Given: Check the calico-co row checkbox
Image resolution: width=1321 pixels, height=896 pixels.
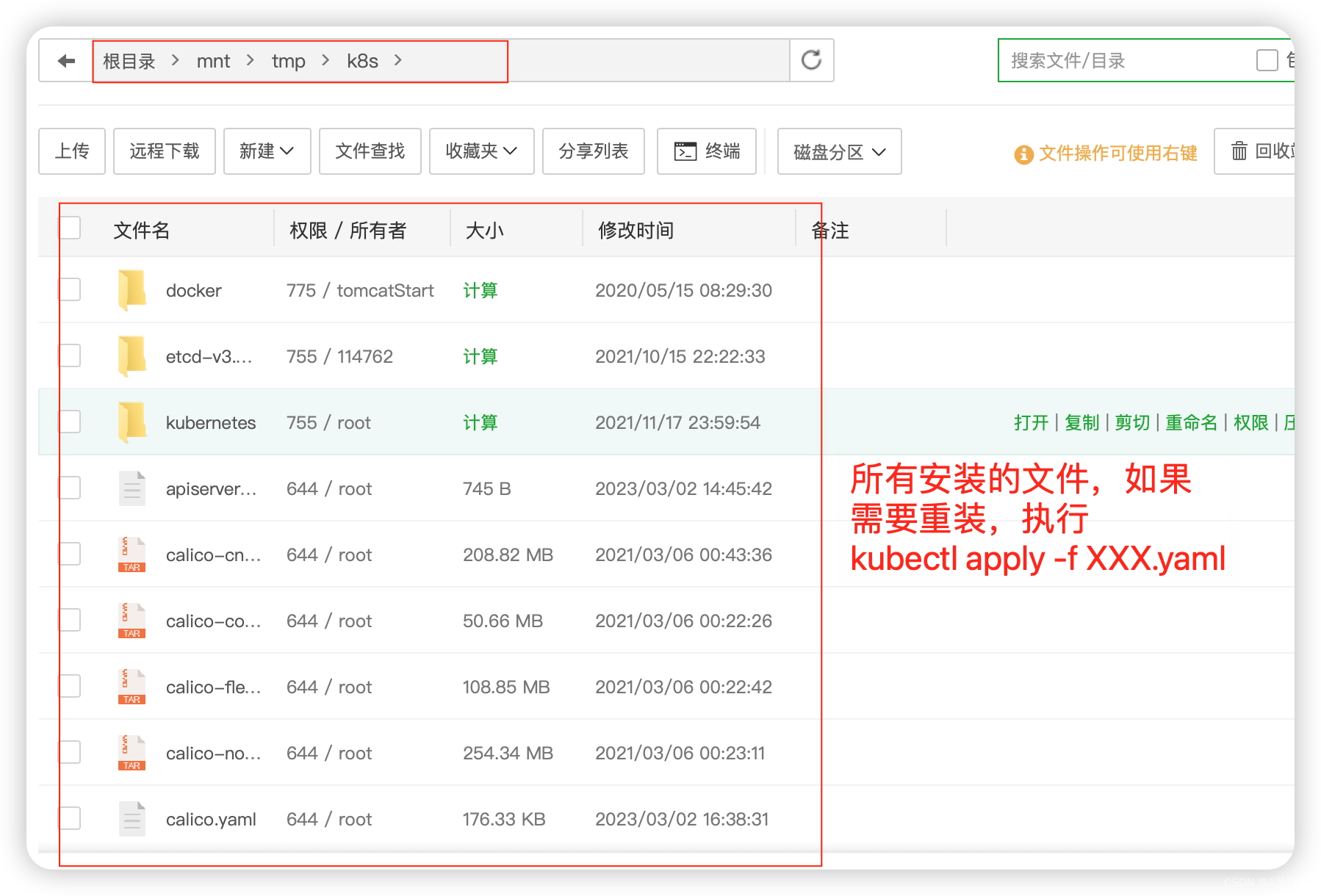Looking at the screenshot, I should click(x=69, y=620).
